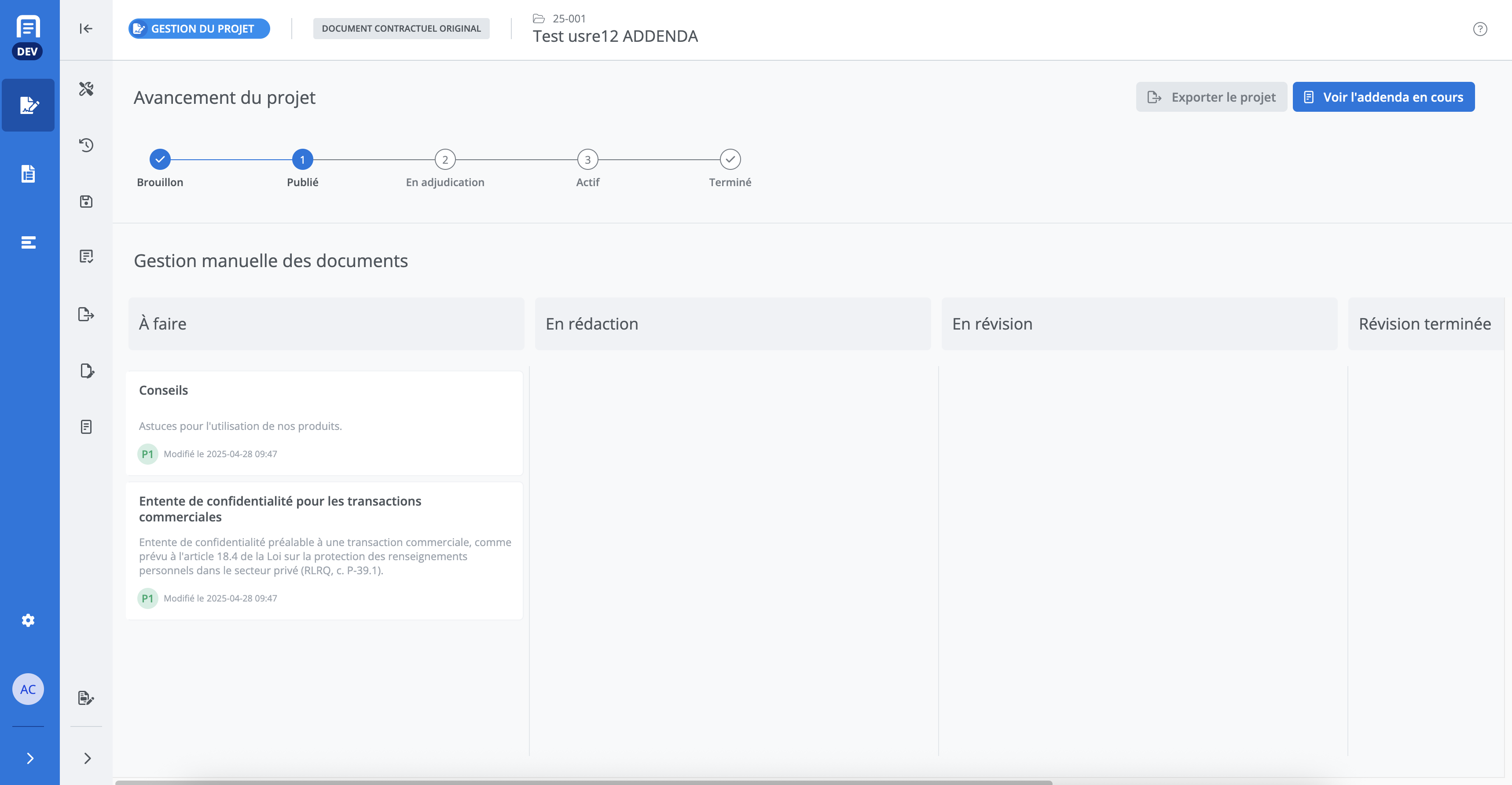Click the tools wrench icon in secondary sidebar
This screenshot has height=785, width=1512.
pos(86,88)
